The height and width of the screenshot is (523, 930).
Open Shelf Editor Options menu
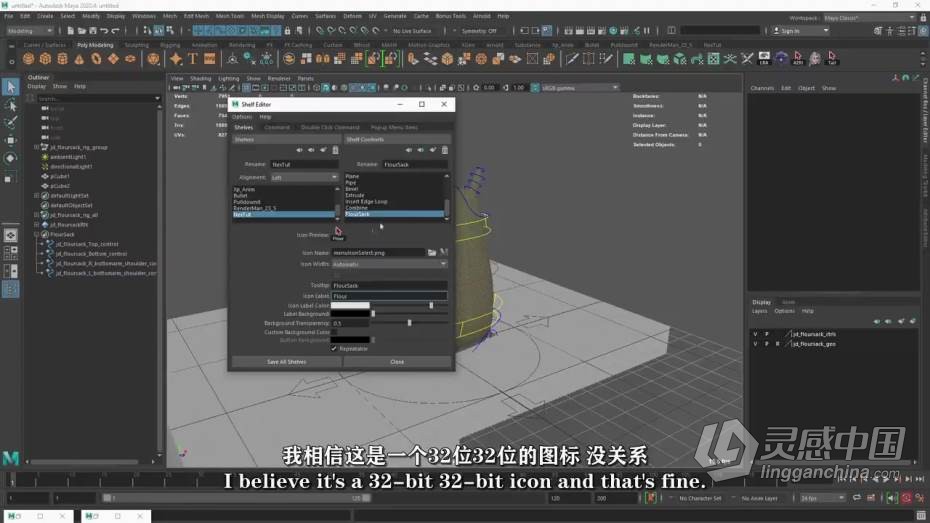click(x=242, y=117)
